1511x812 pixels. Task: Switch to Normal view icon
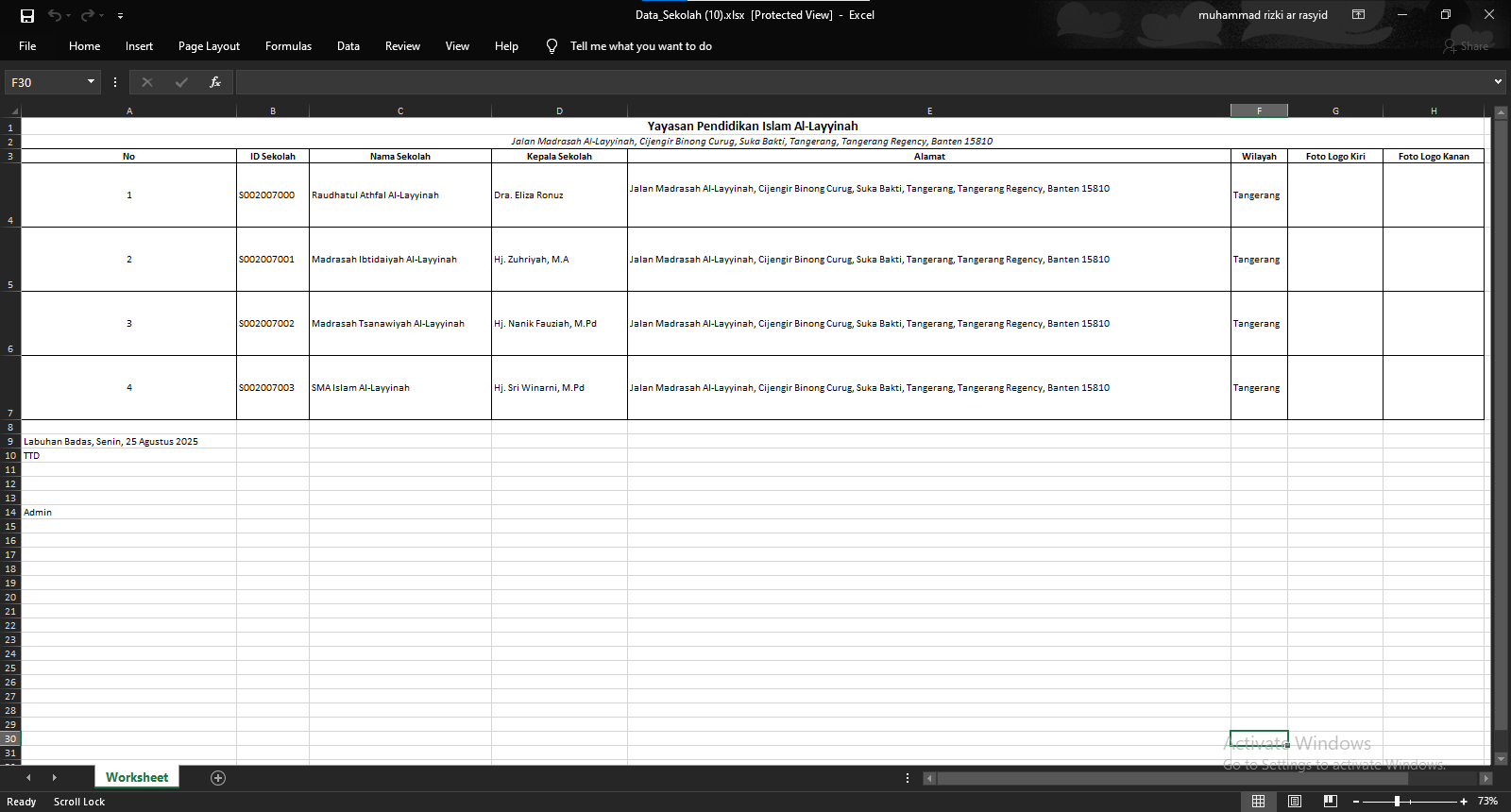pos(1258,801)
